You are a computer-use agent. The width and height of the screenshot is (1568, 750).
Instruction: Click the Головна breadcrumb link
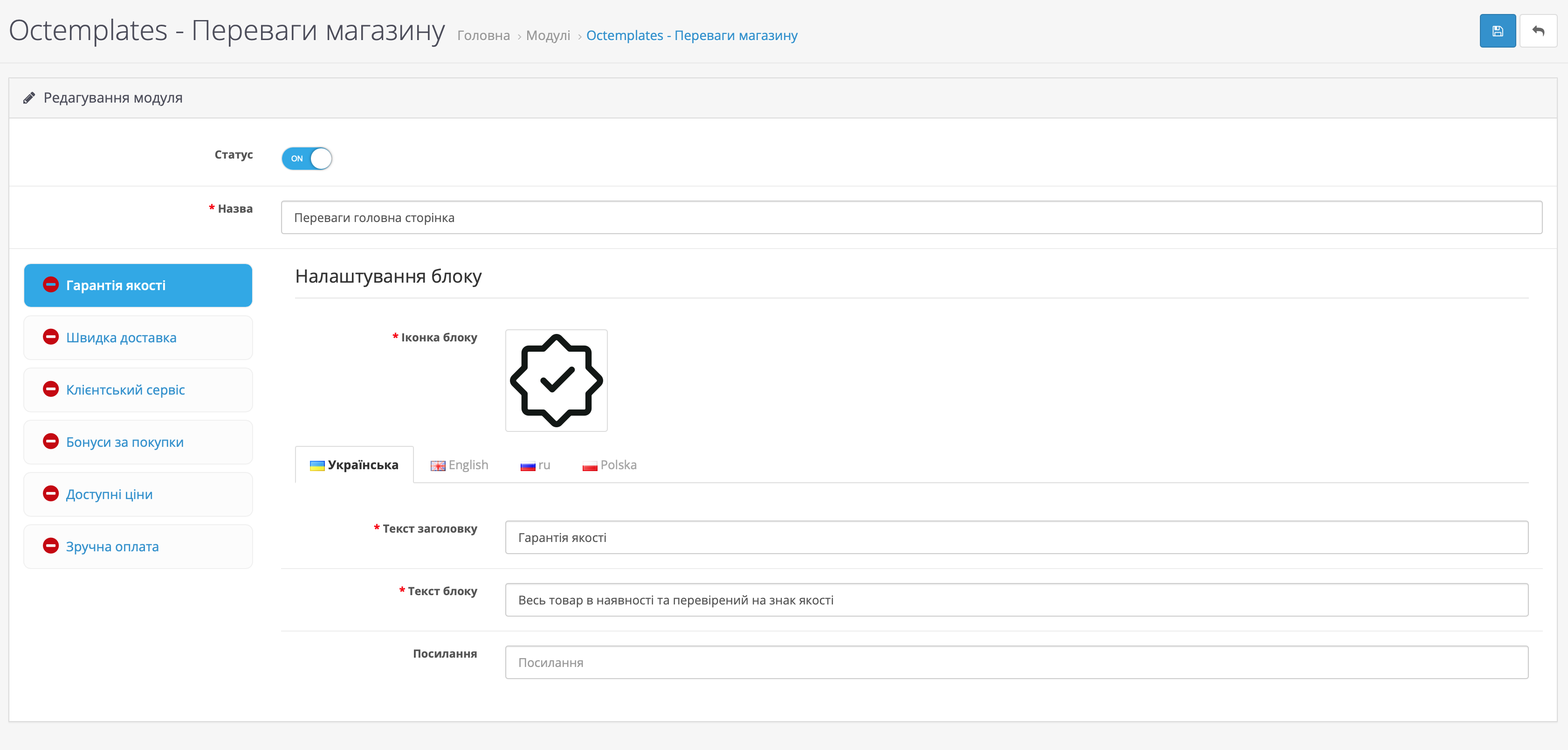pos(483,36)
